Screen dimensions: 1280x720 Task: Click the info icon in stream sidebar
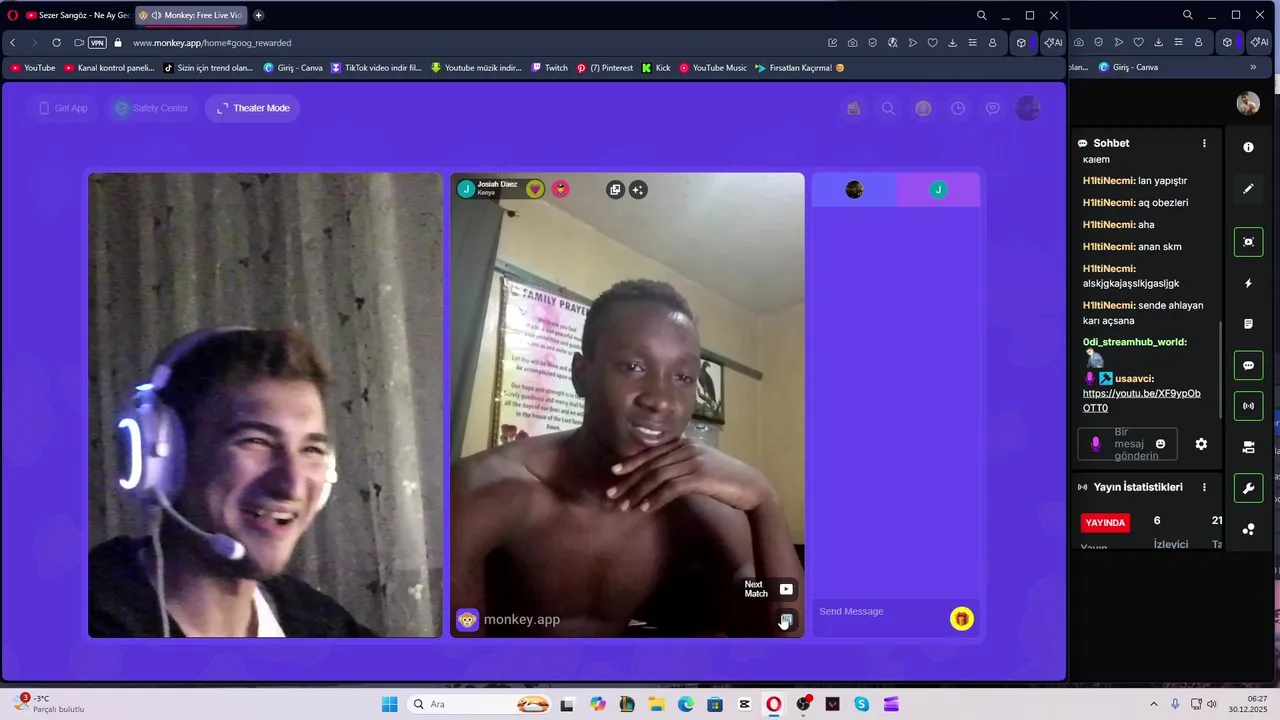point(1248,147)
